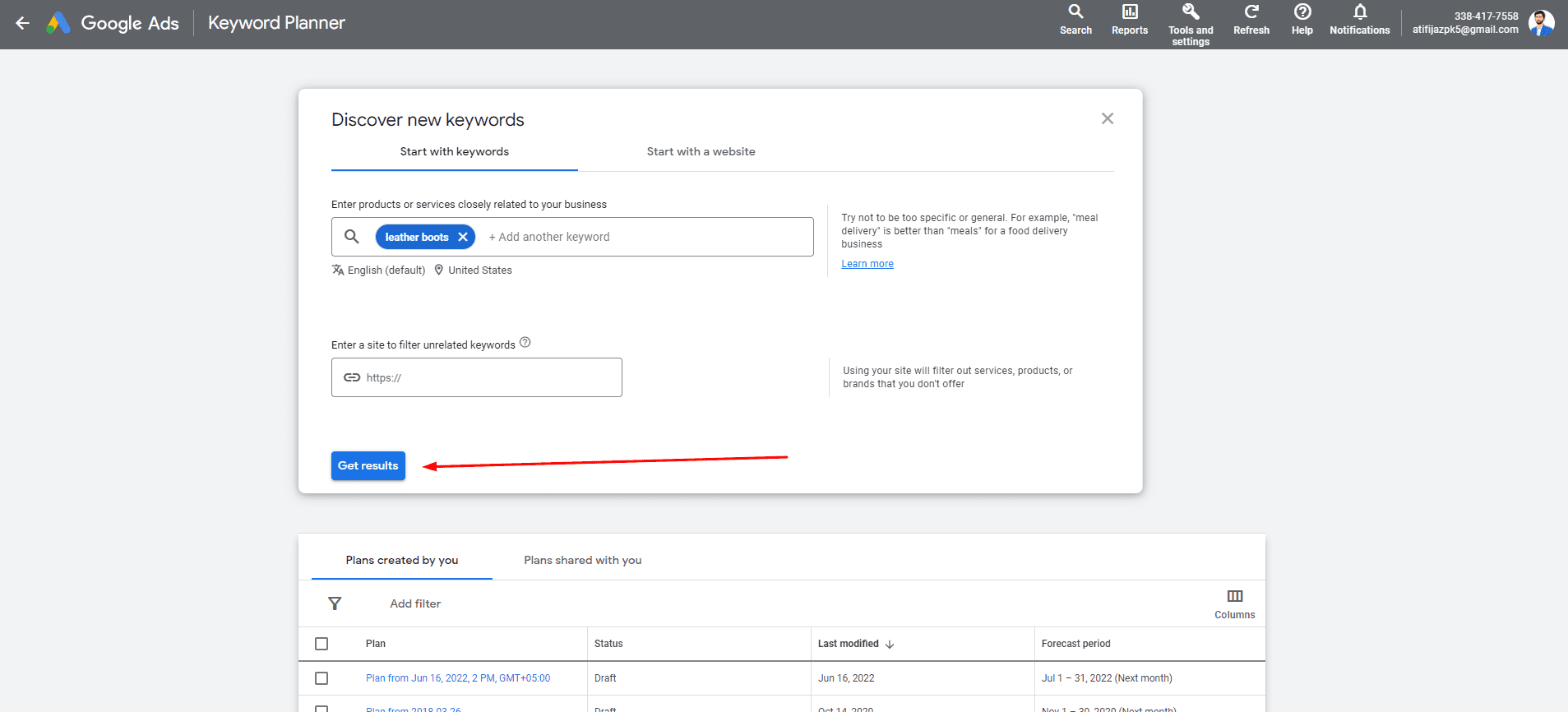
Task: Open the Columns selector icon
Action: tap(1234, 597)
